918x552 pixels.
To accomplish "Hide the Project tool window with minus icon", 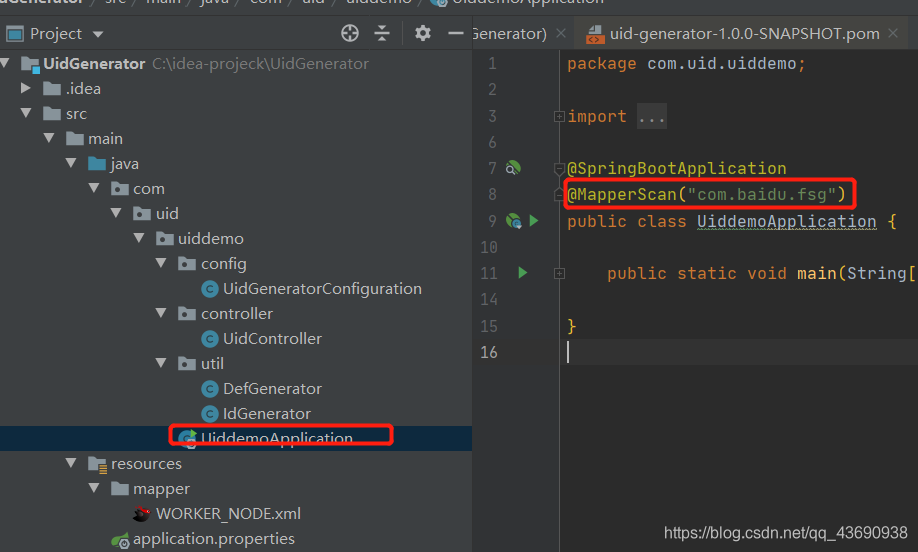I will tap(455, 33).
